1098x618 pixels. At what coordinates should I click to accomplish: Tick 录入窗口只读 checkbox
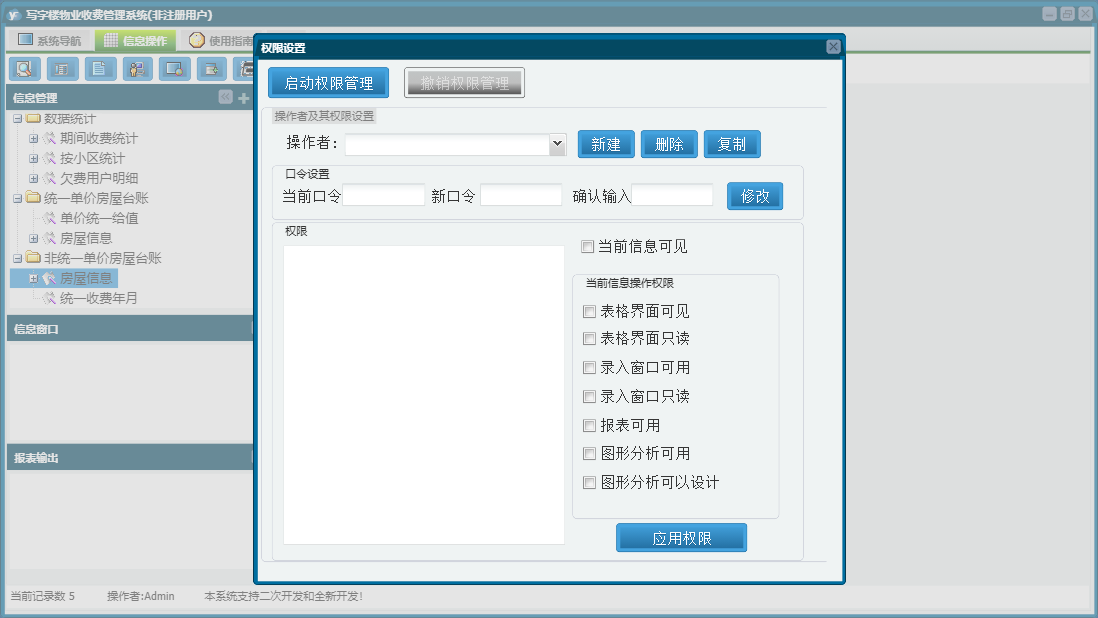click(590, 397)
